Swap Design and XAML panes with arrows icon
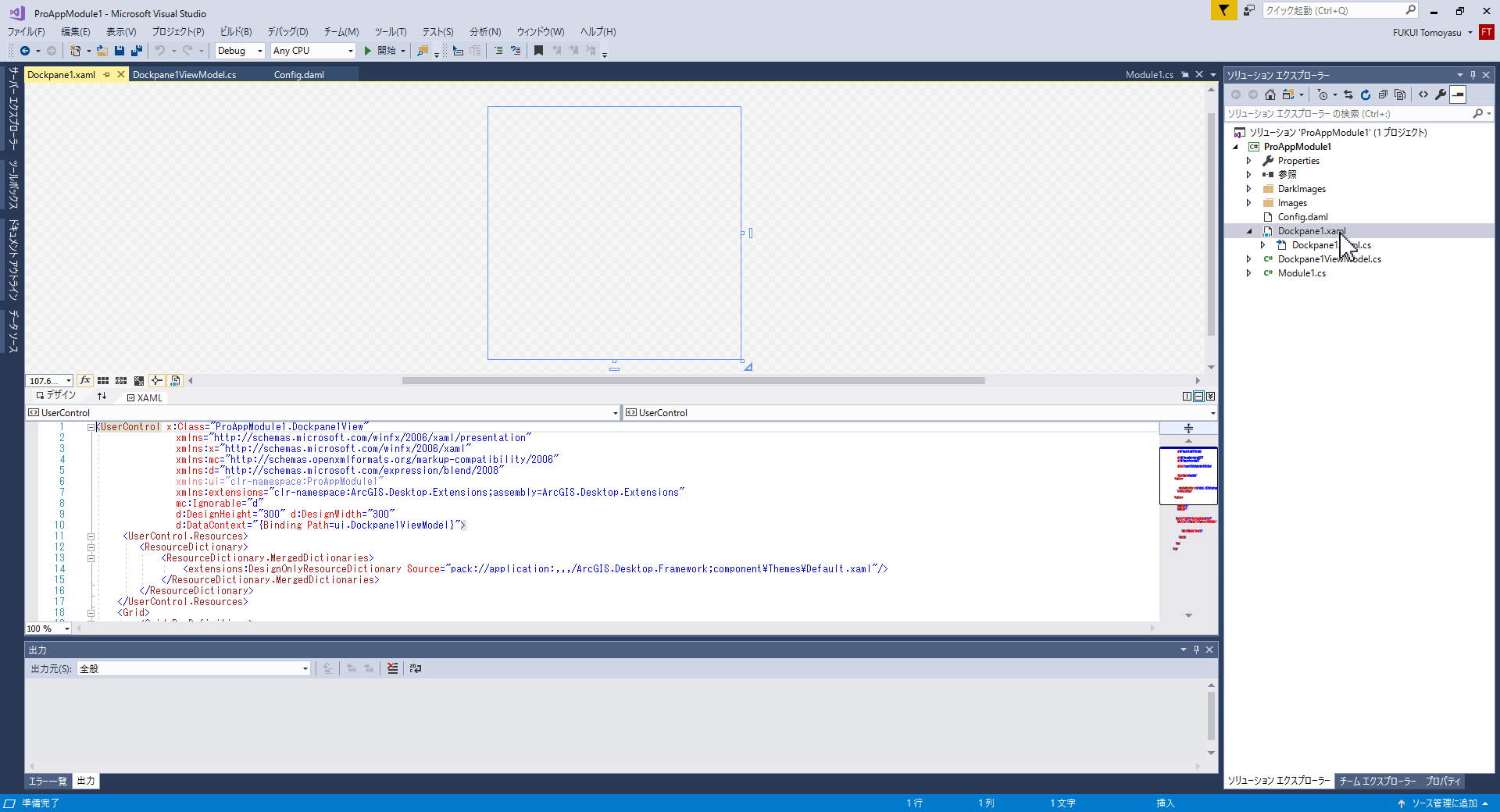Viewport: 1500px width, 812px height. (102, 397)
